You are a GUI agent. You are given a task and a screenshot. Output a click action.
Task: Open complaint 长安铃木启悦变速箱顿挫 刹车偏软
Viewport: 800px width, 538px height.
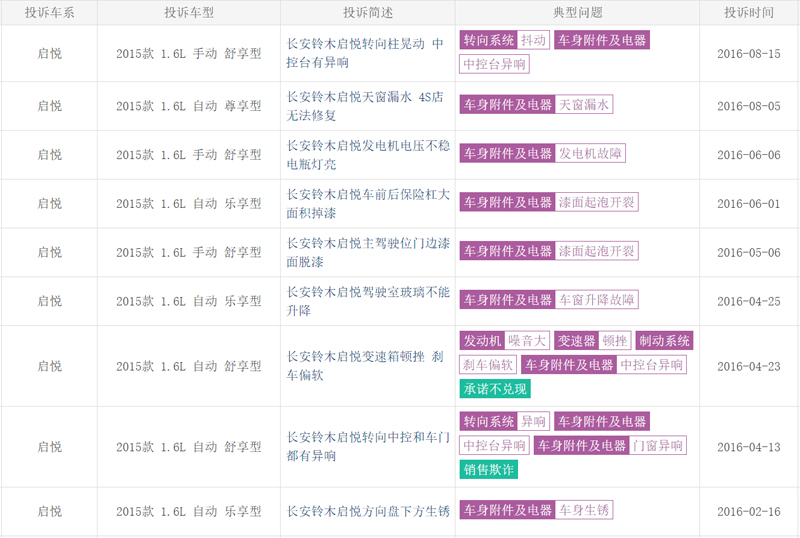[365, 366]
